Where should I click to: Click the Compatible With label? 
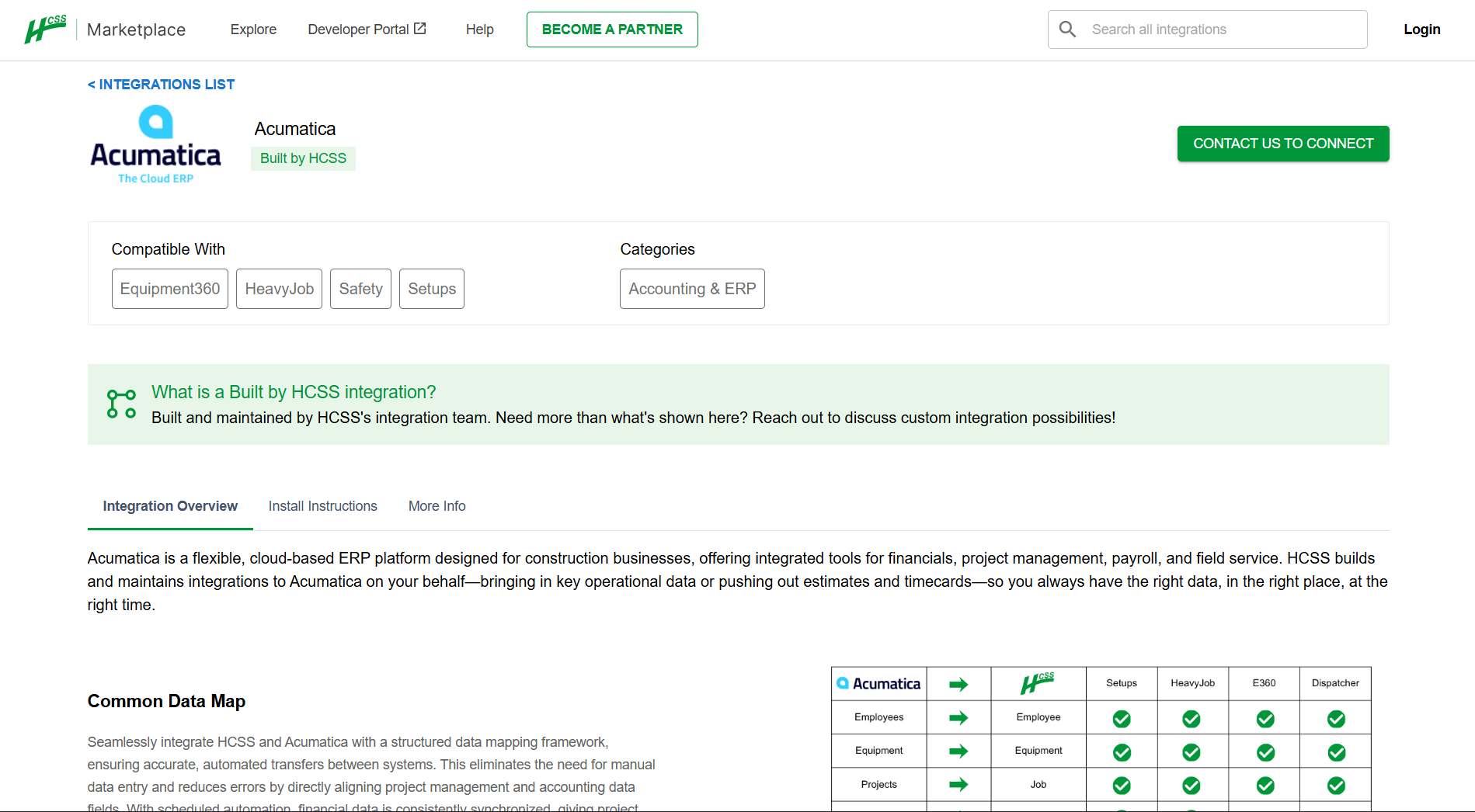[168, 249]
